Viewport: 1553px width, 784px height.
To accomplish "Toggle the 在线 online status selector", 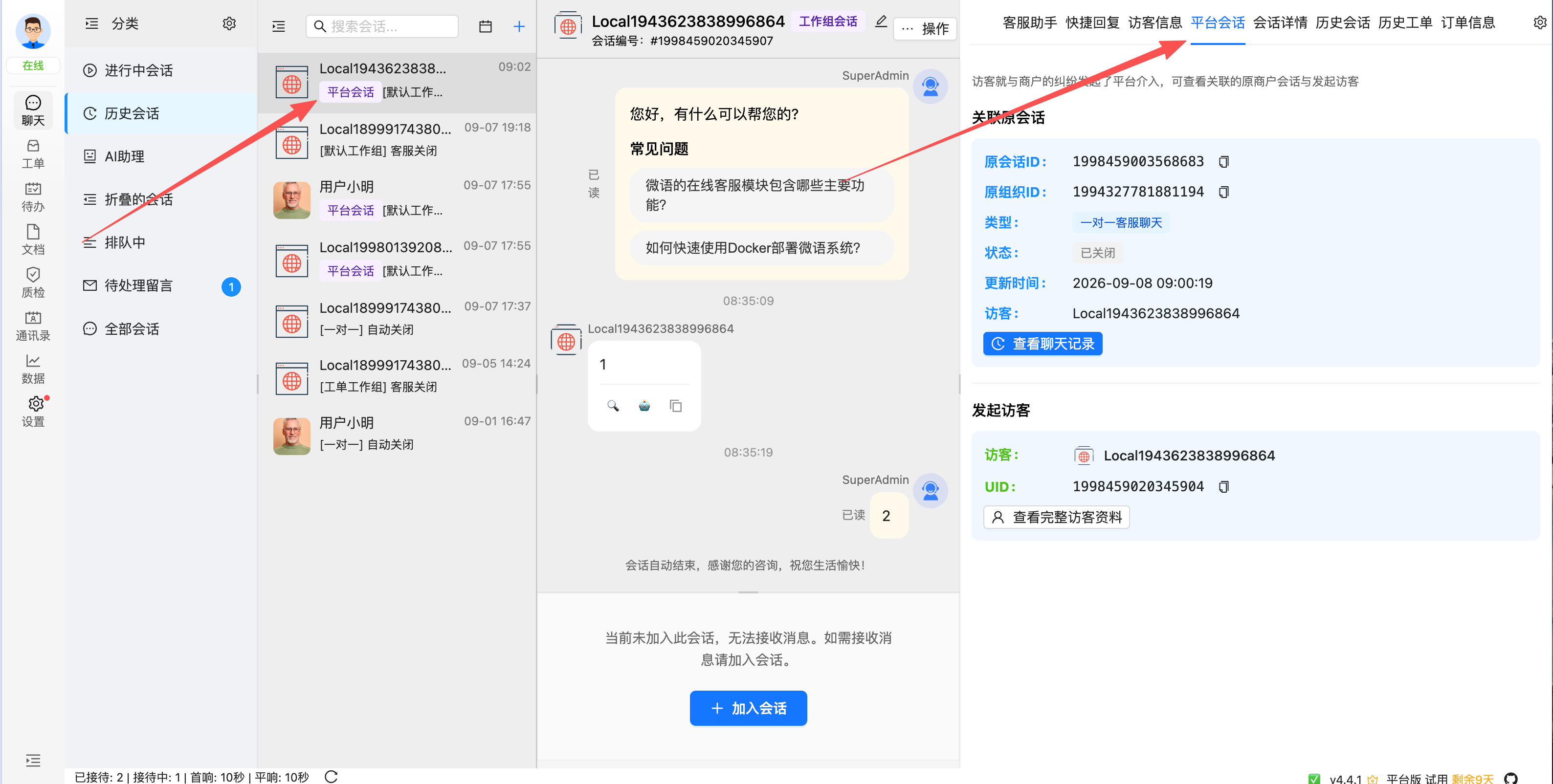I will click(33, 65).
